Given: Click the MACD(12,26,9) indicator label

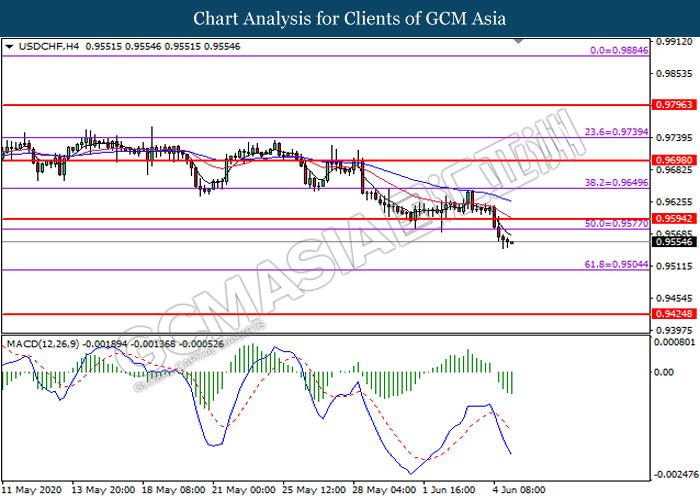Looking at the screenshot, I should 43,344.
